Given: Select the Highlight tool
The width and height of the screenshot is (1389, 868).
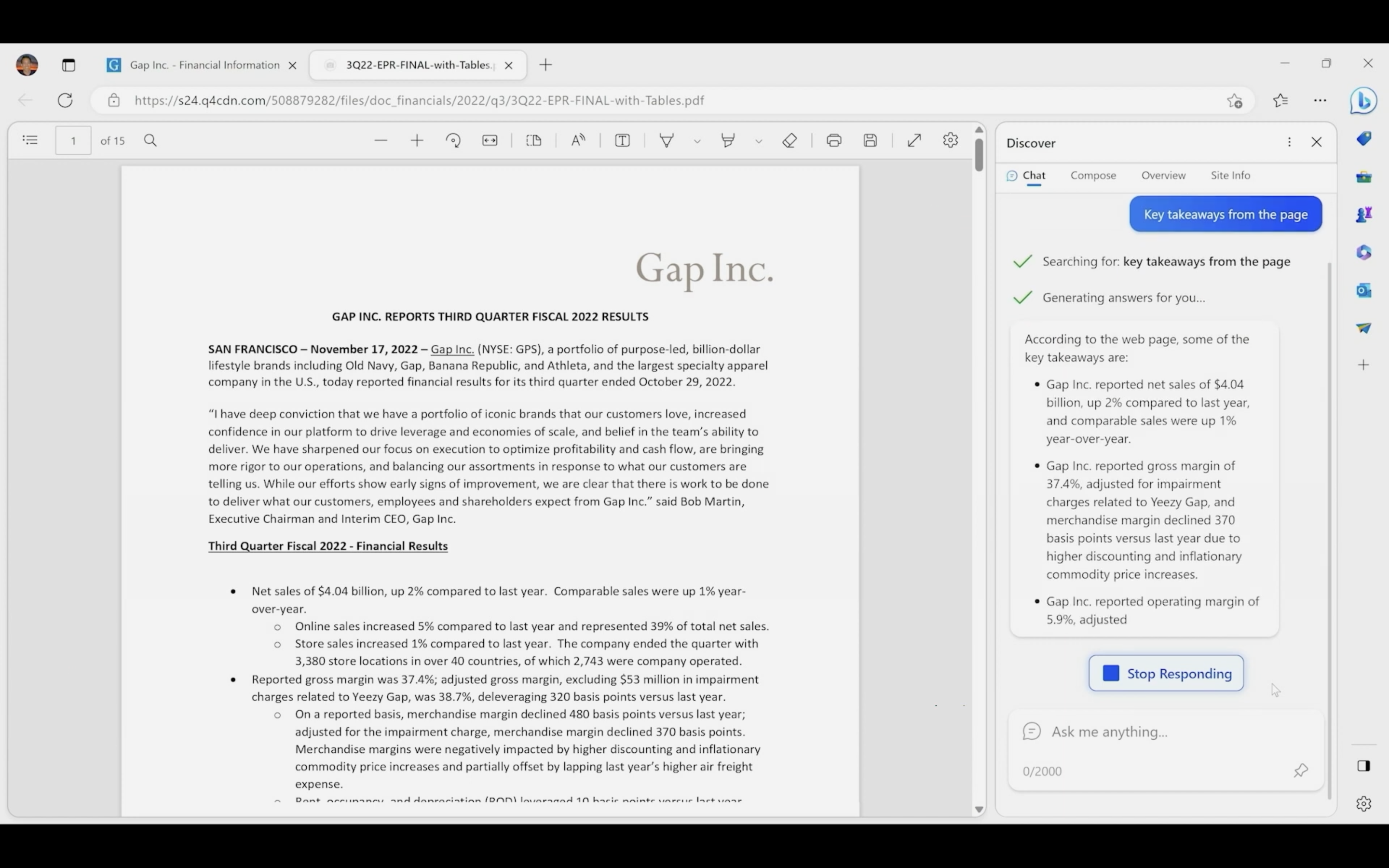Looking at the screenshot, I should [728, 141].
